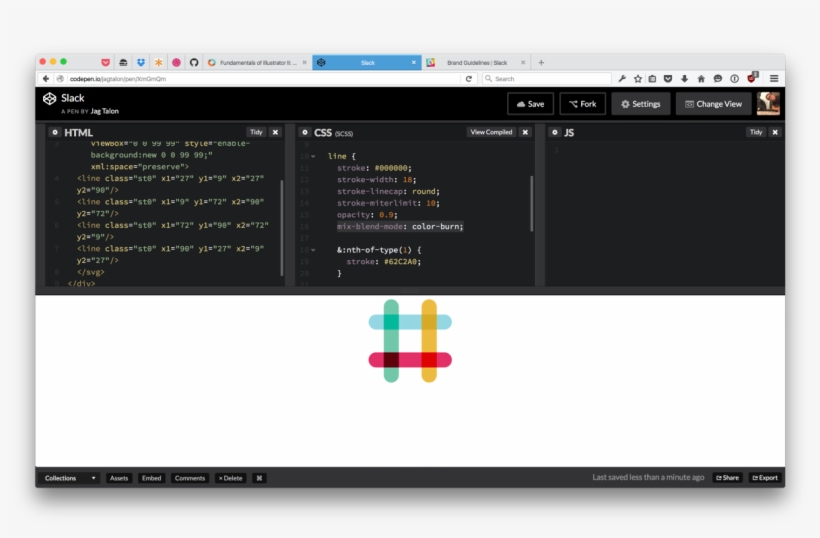Save the pen
The width and height of the screenshot is (820, 538).
pos(530,104)
